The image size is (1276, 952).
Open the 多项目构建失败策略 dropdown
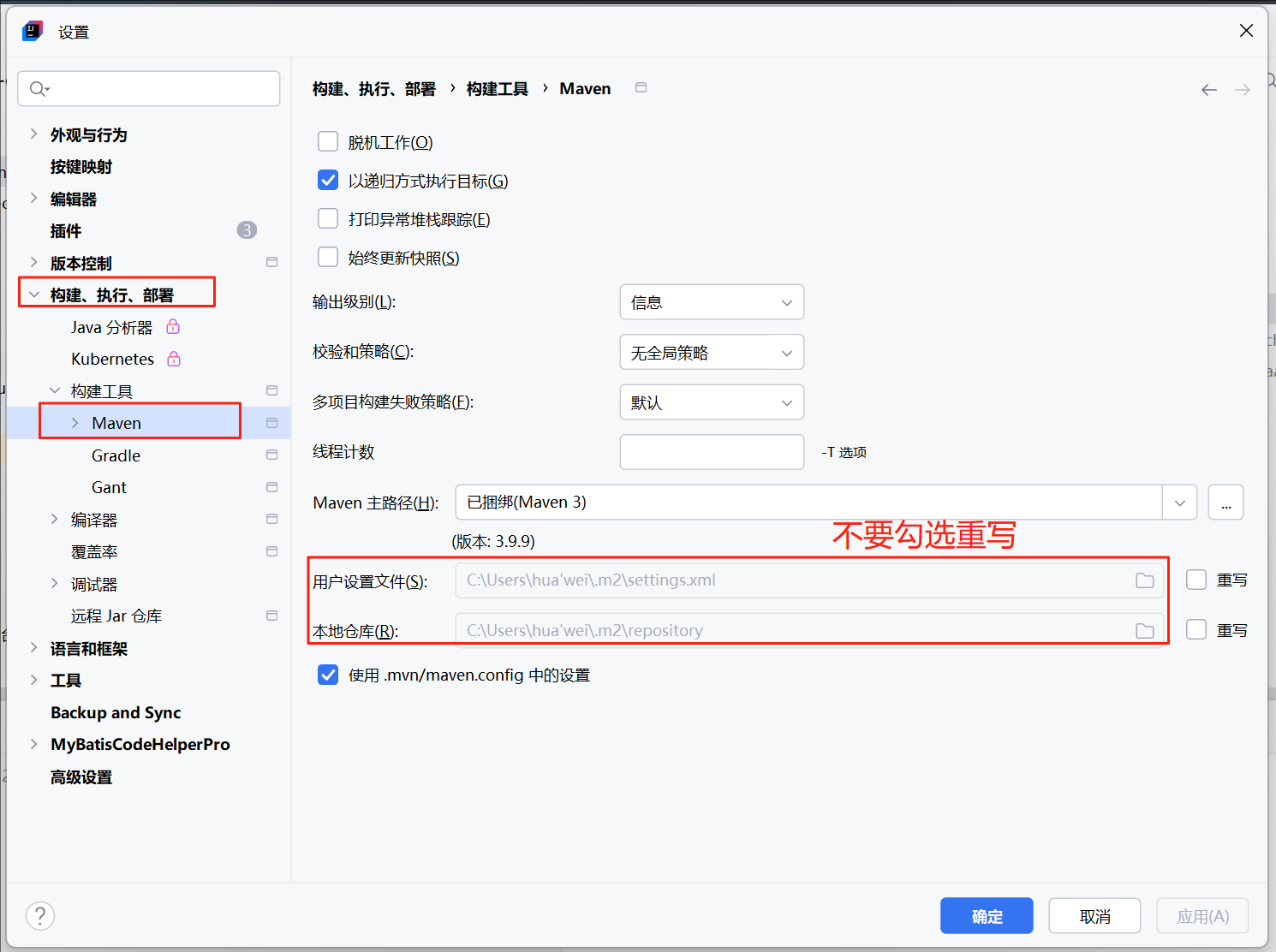click(712, 402)
